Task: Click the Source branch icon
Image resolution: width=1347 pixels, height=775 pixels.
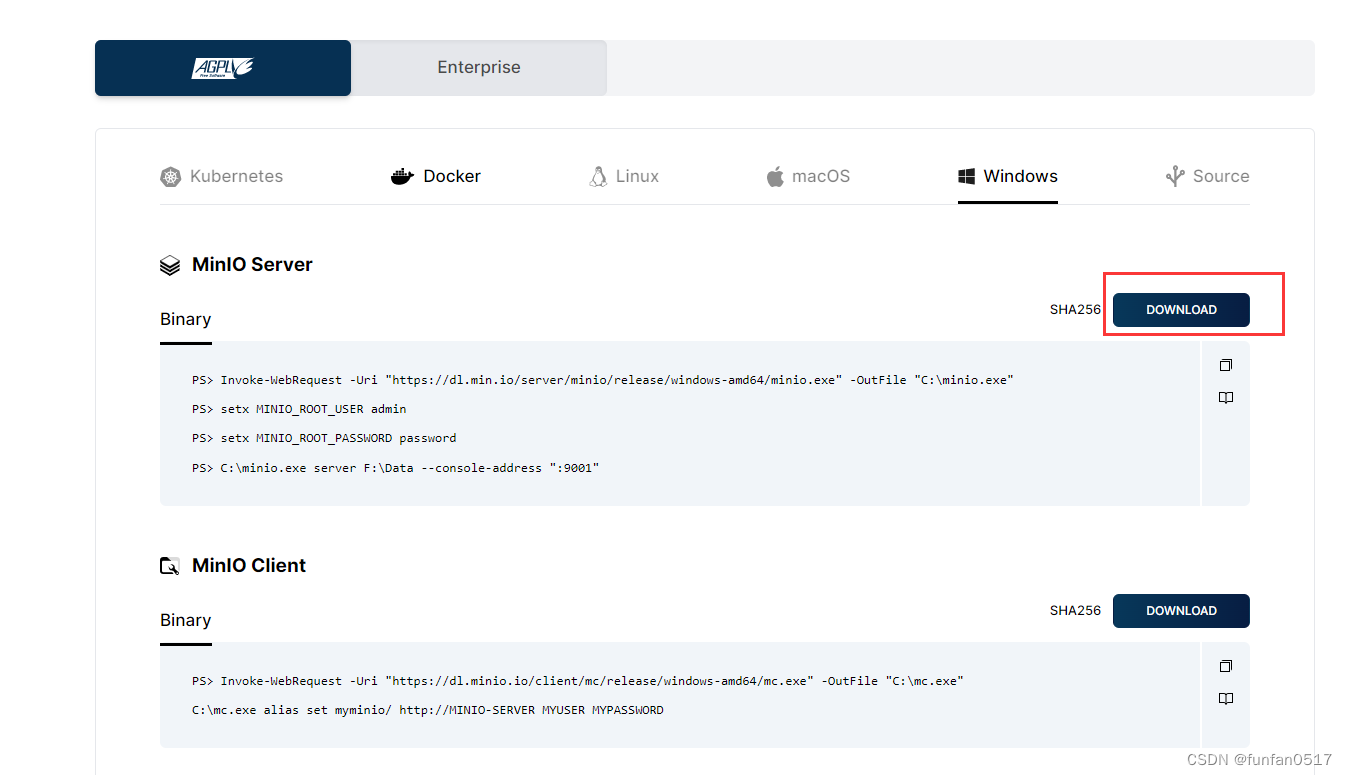Action: click(x=1175, y=177)
